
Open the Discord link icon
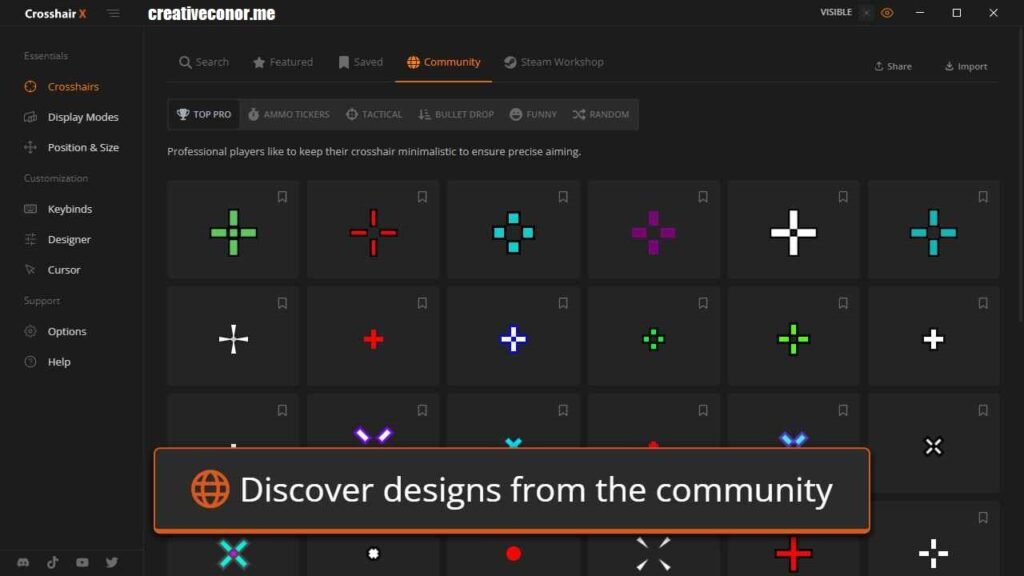tap(23, 562)
